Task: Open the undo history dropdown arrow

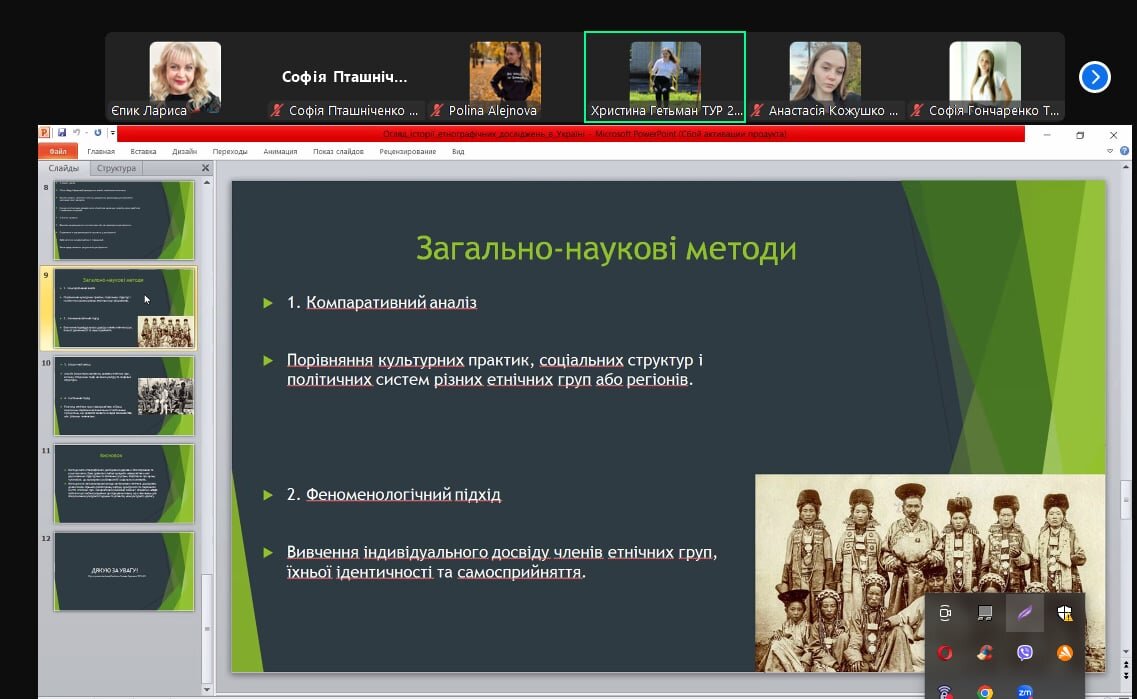Action: click(86, 133)
